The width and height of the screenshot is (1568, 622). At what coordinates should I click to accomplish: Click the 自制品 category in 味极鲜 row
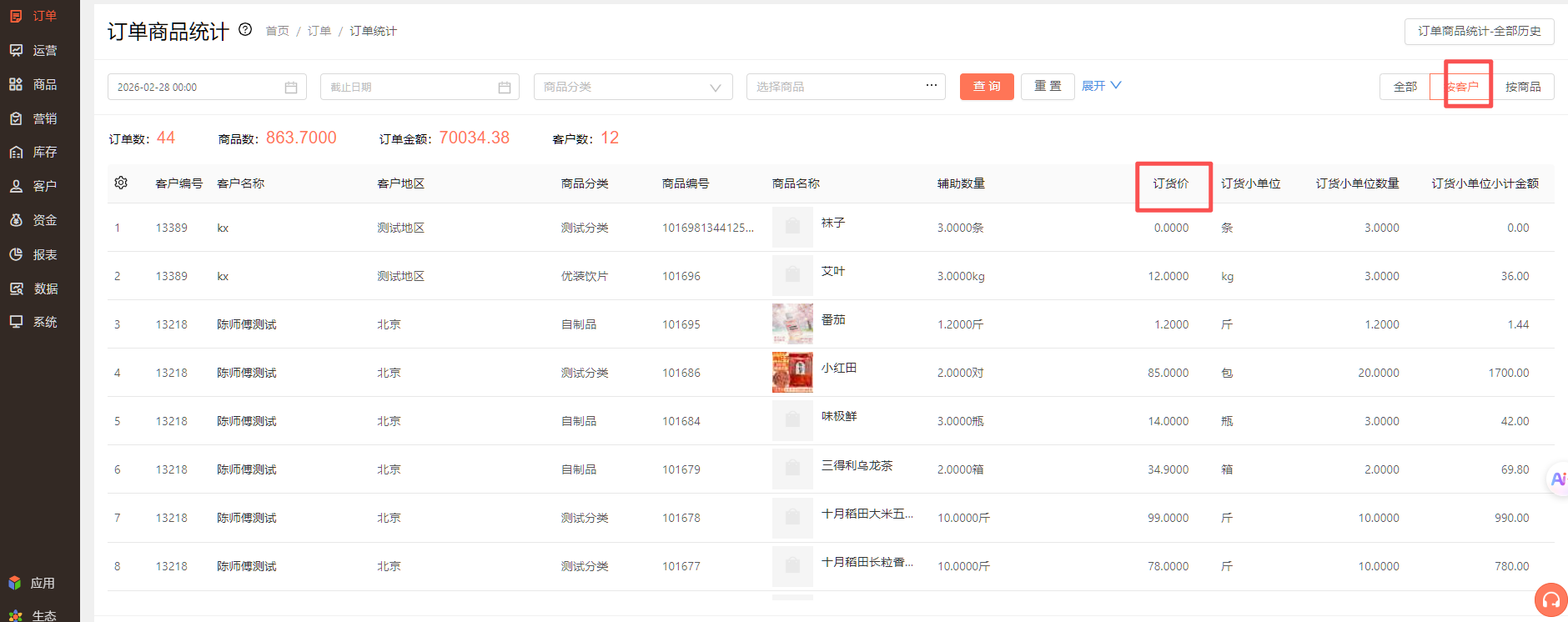point(579,421)
